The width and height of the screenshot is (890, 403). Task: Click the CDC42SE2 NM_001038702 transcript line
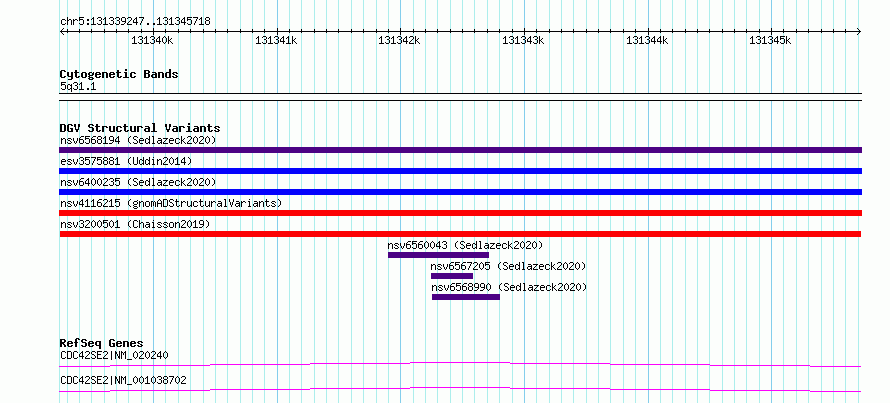tap(460, 389)
